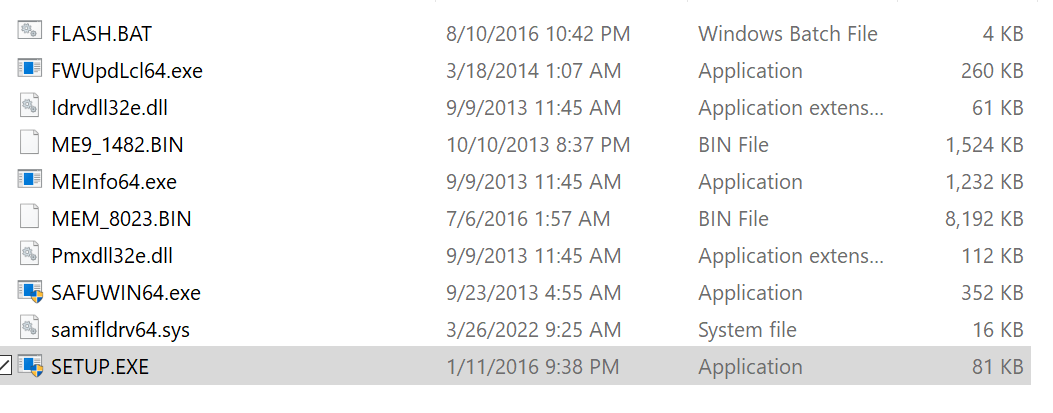1053x413 pixels.
Task: Click the Pmxdll32e.dll file icon
Action: [x=29, y=255]
